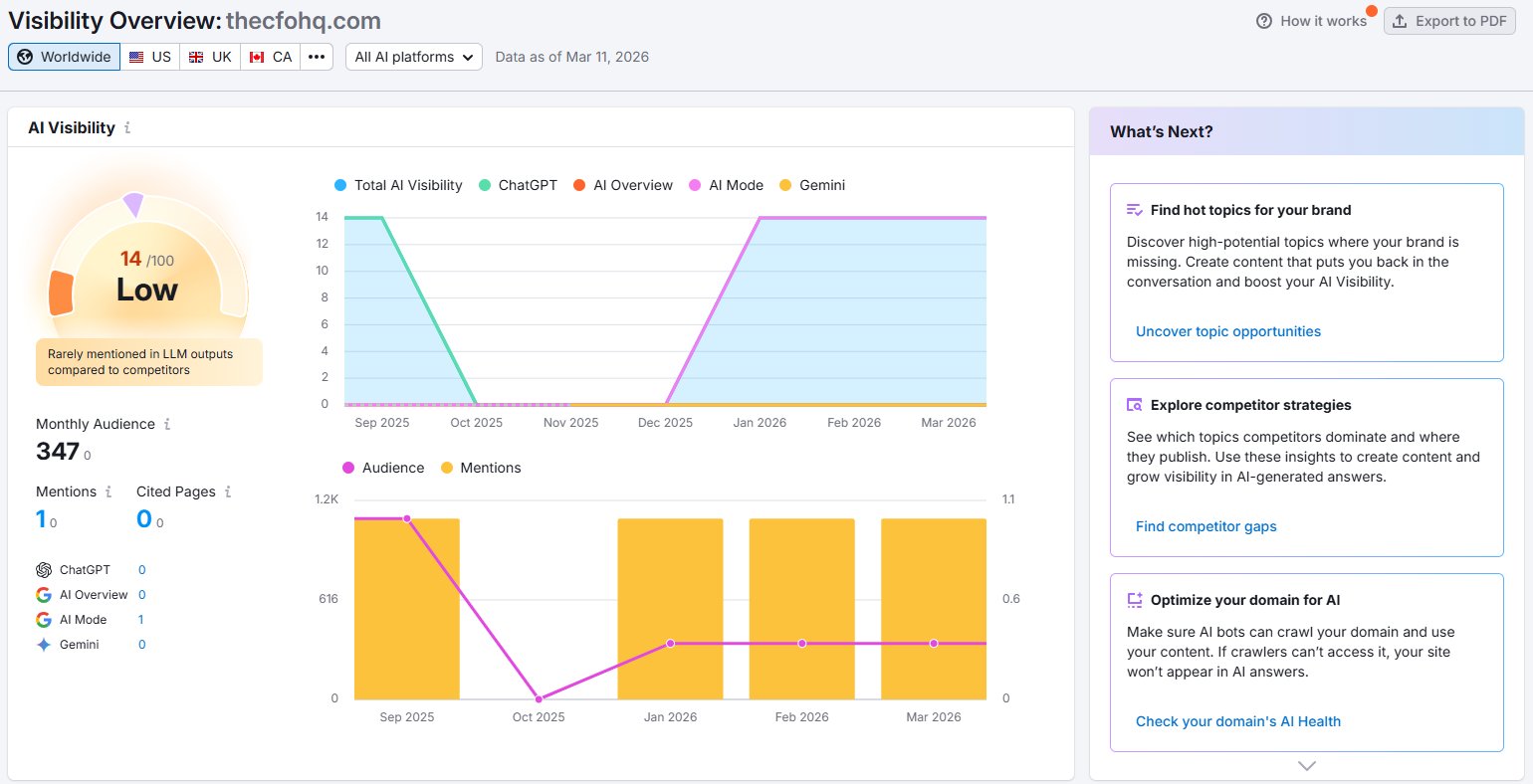Click the Gemini sparkle icon
This screenshot has height=784, width=1533.
44,645
